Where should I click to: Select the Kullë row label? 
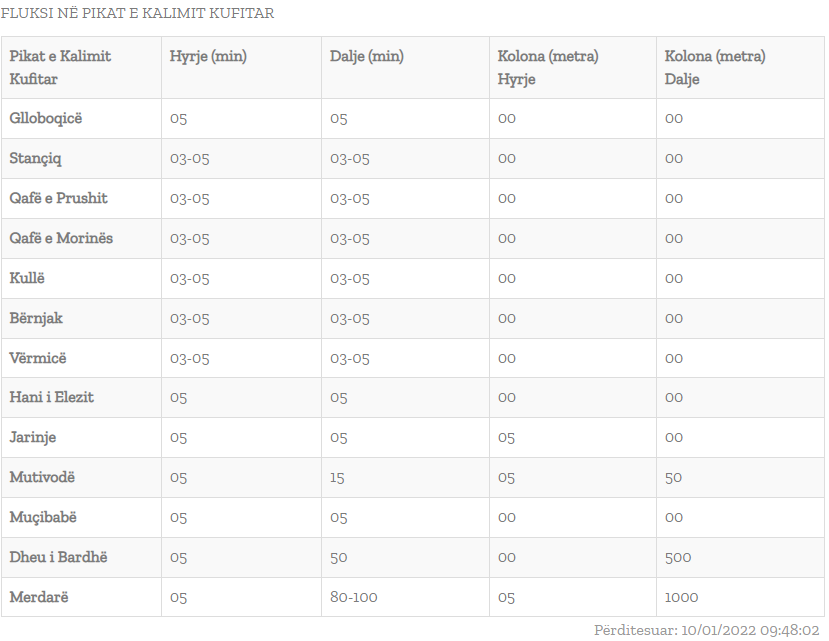tap(27, 278)
